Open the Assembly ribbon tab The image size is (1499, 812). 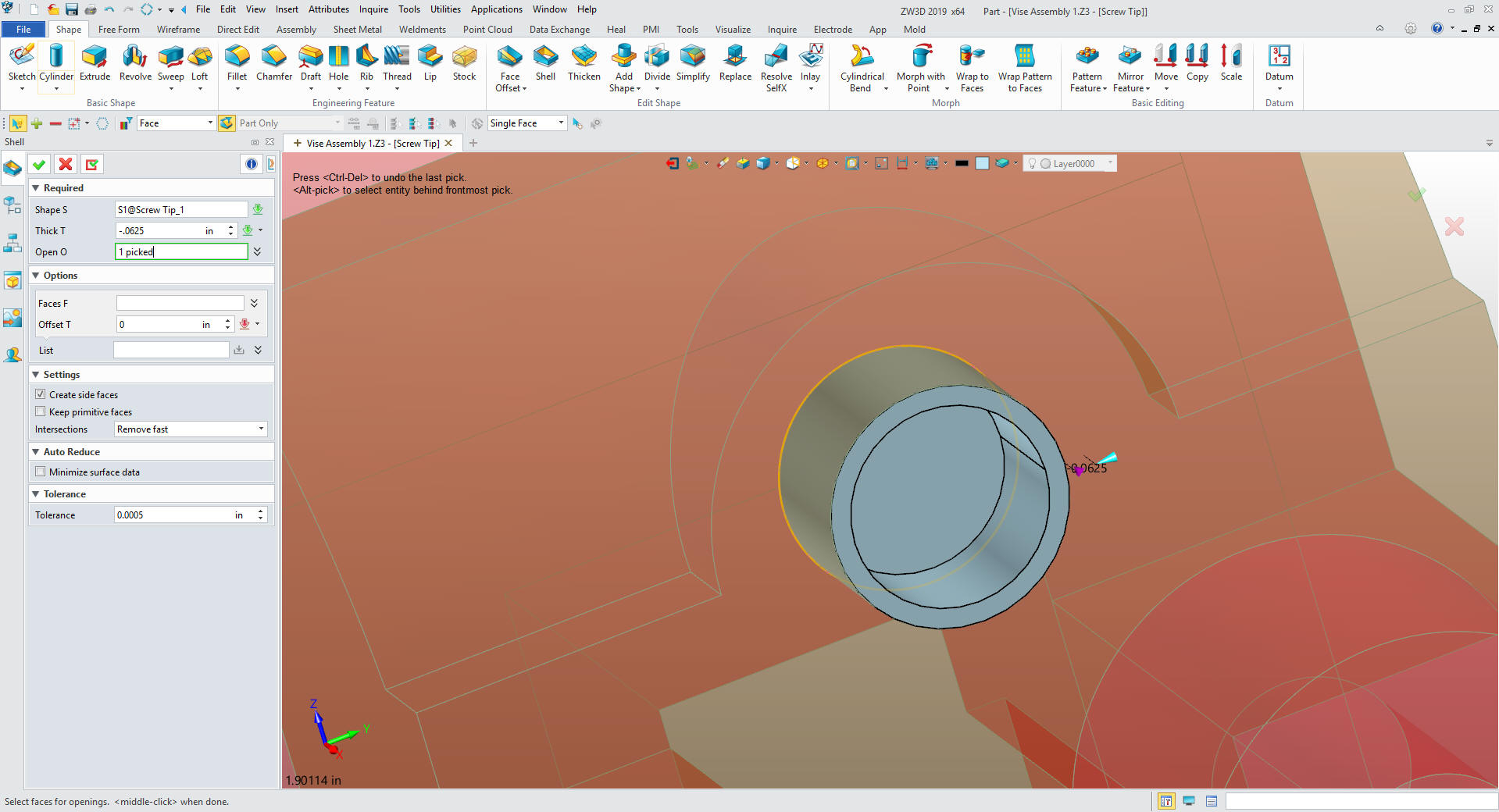[x=296, y=29]
